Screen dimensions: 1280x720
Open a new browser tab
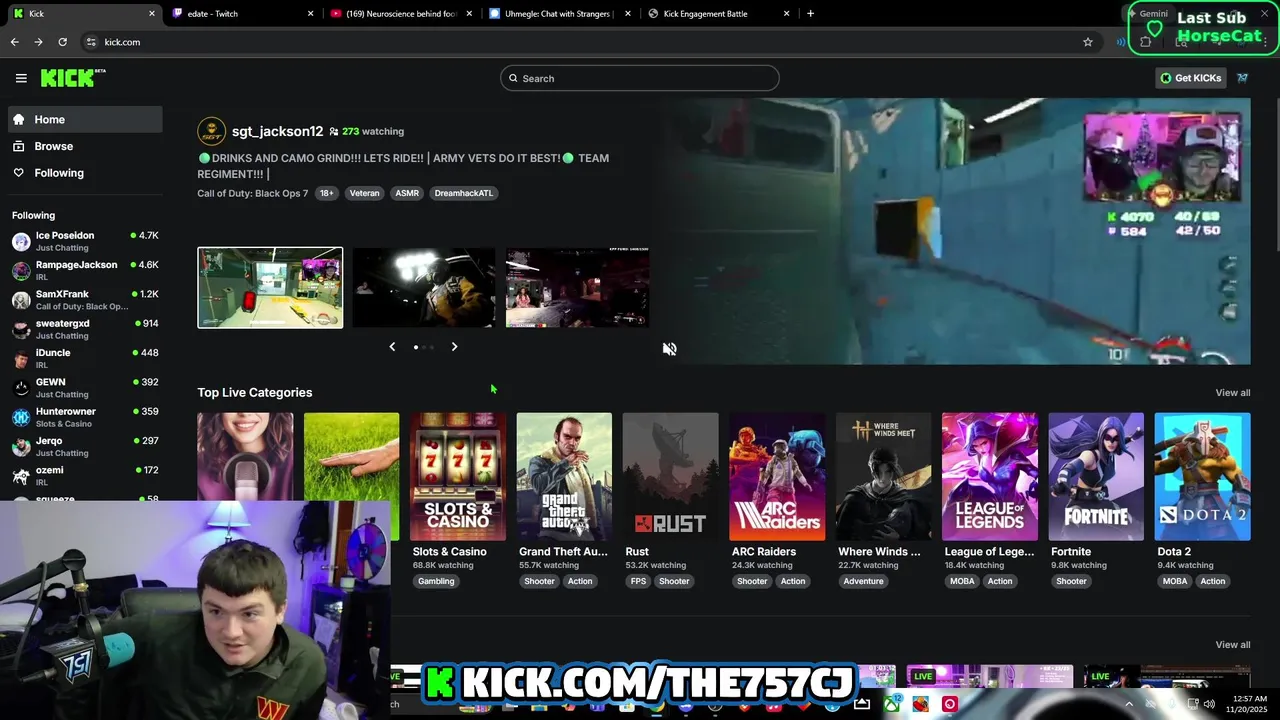[x=810, y=14]
